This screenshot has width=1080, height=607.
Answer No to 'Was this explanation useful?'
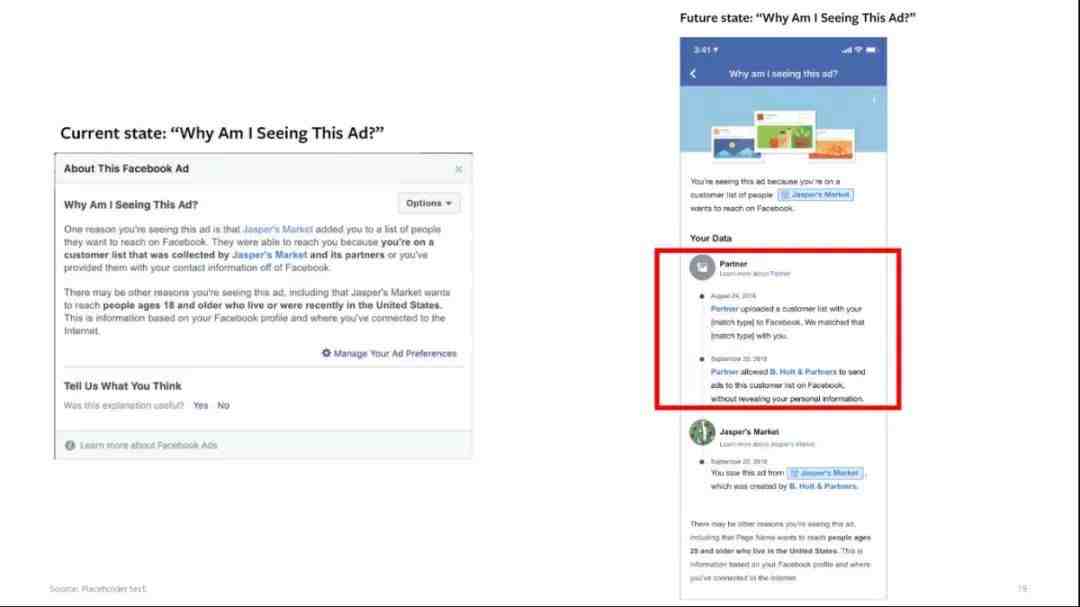(223, 405)
